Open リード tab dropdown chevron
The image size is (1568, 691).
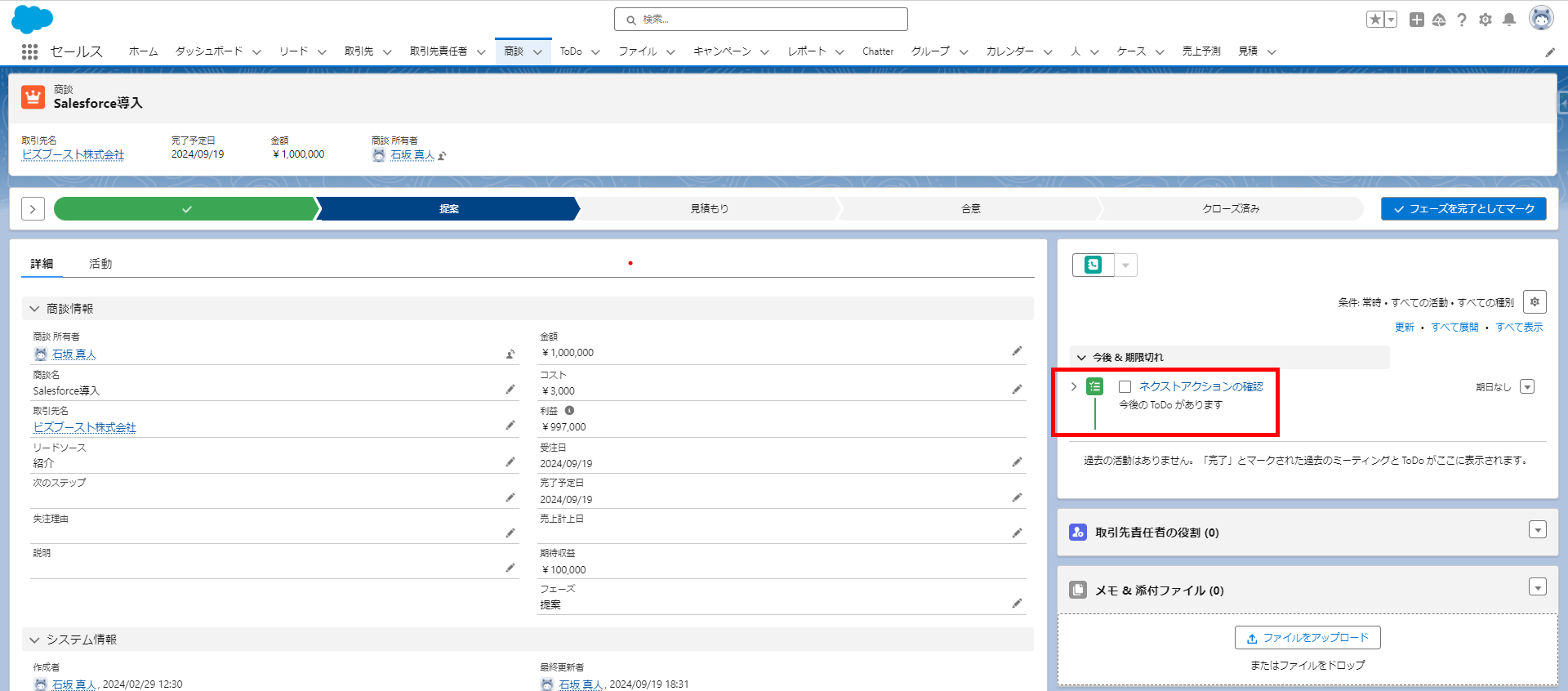[322, 52]
